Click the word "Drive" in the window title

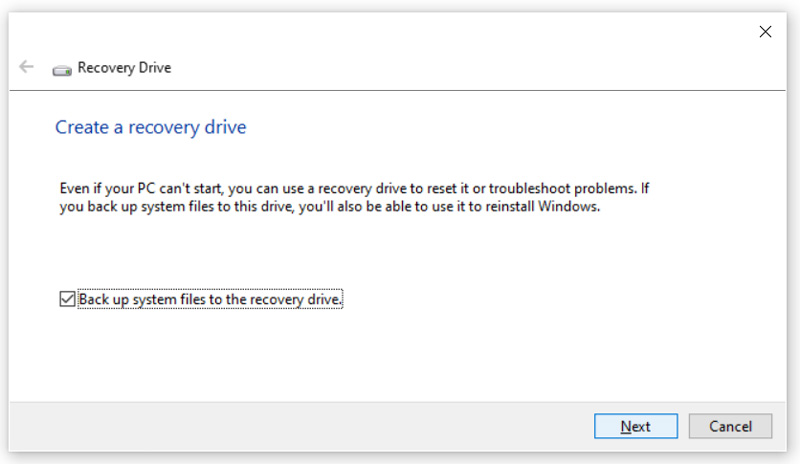pyautogui.click(x=153, y=68)
